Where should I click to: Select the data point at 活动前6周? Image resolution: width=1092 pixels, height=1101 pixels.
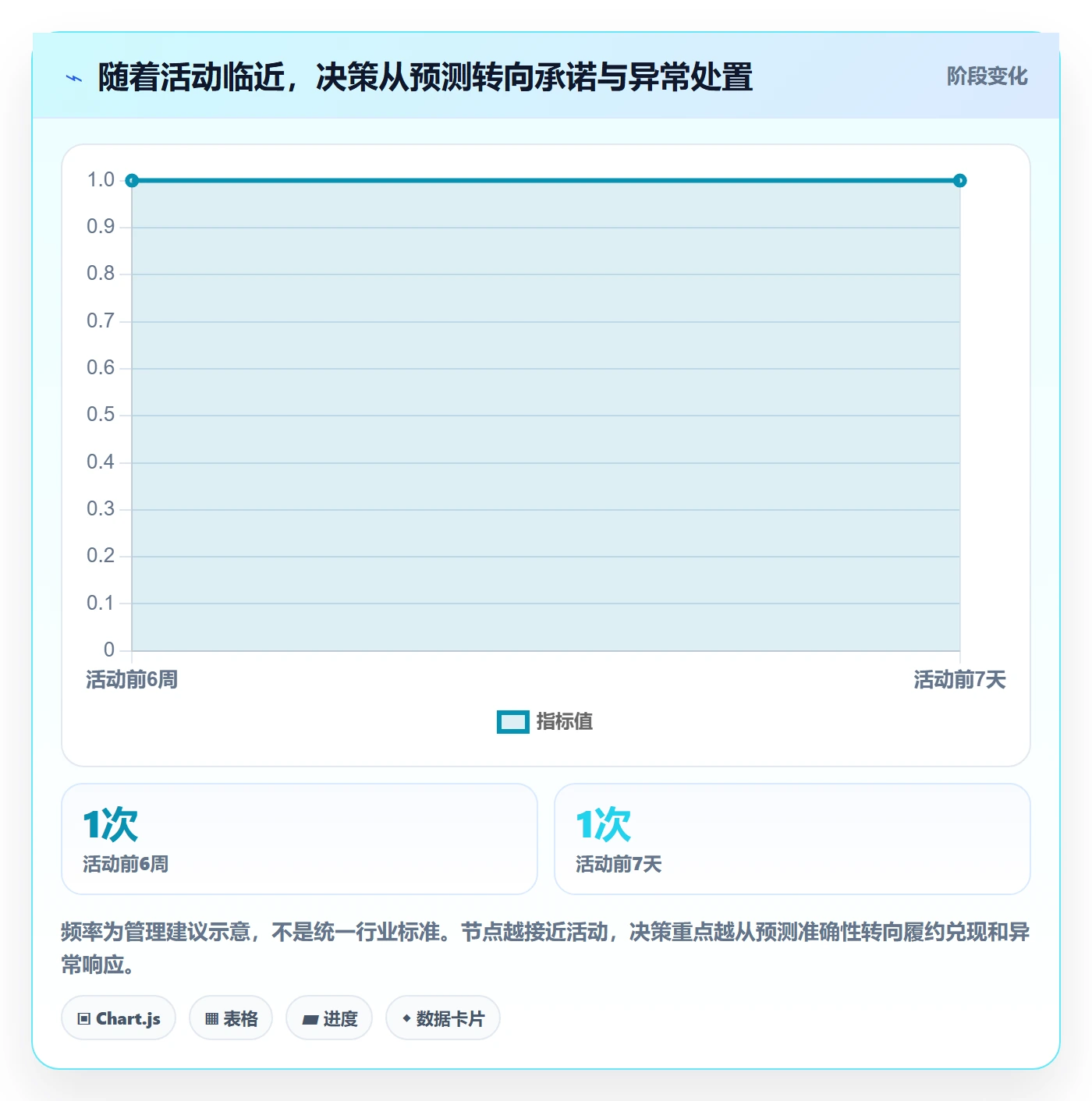[x=132, y=181]
